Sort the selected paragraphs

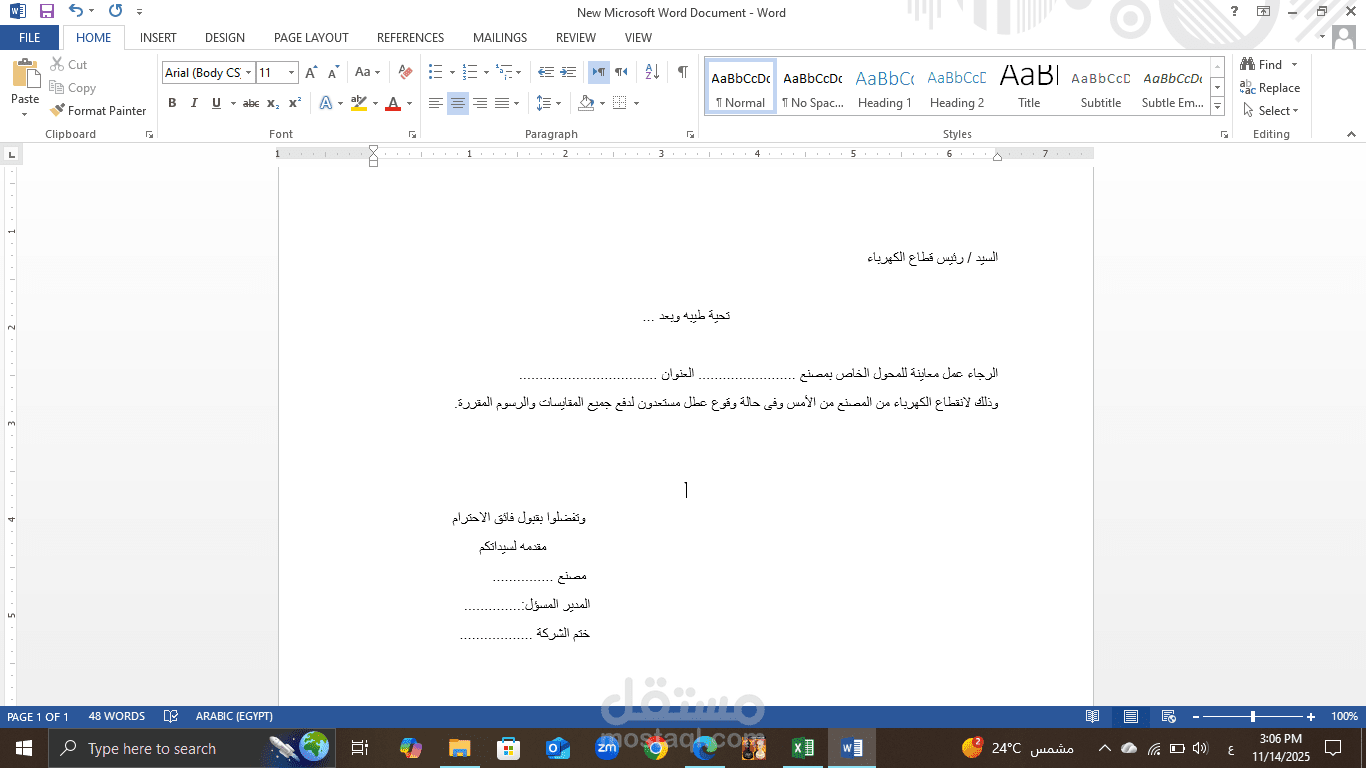(x=651, y=72)
